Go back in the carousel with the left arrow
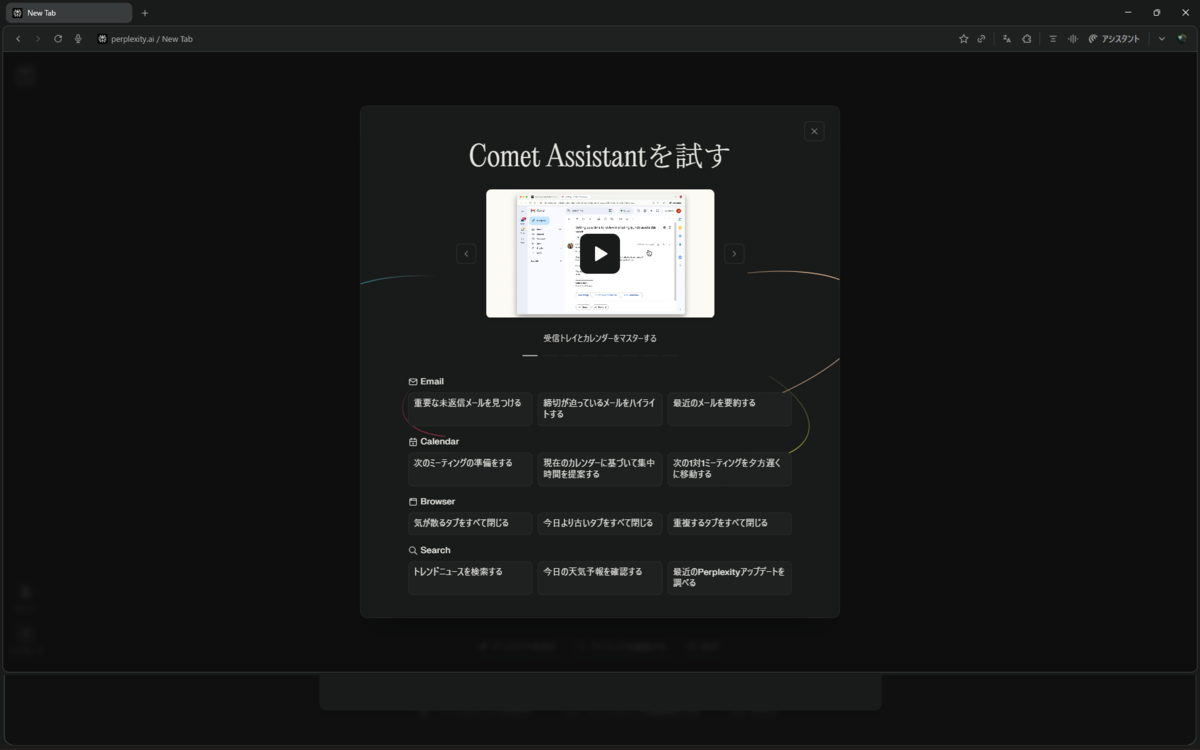1200x750 pixels. (x=466, y=253)
